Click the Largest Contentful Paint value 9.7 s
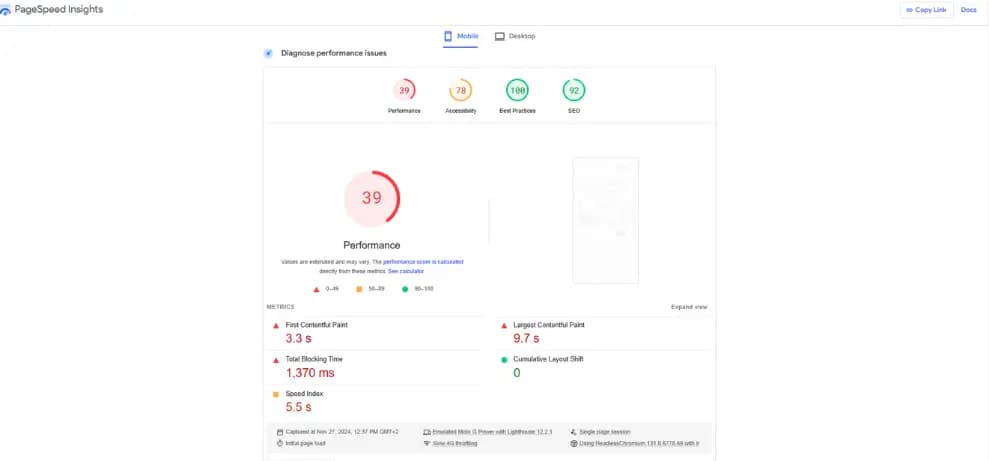 (x=526, y=339)
